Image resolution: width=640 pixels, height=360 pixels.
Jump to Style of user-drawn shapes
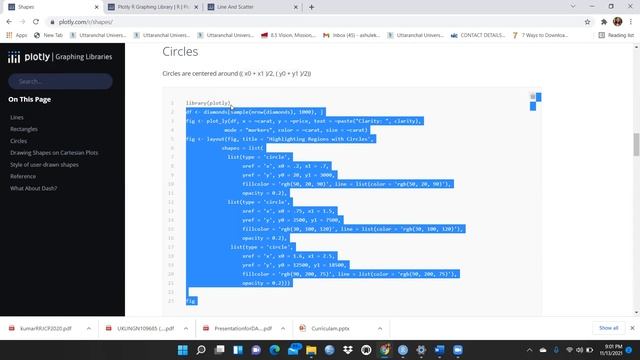[44, 164]
